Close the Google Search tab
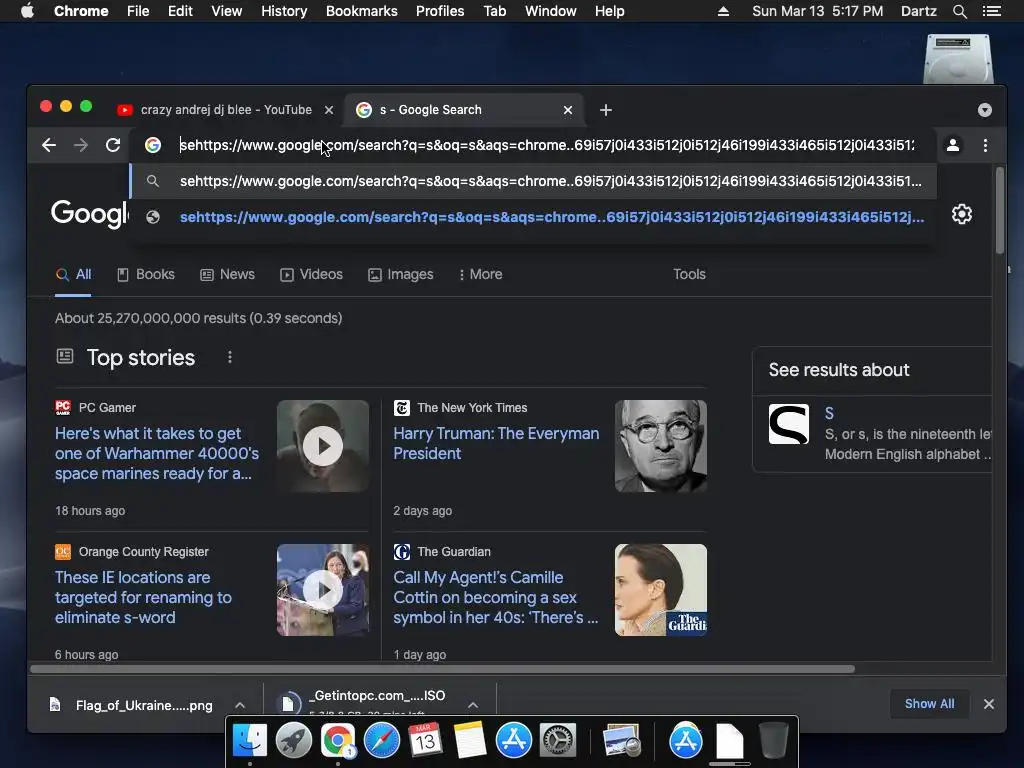This screenshot has height=768, width=1024. [x=568, y=110]
